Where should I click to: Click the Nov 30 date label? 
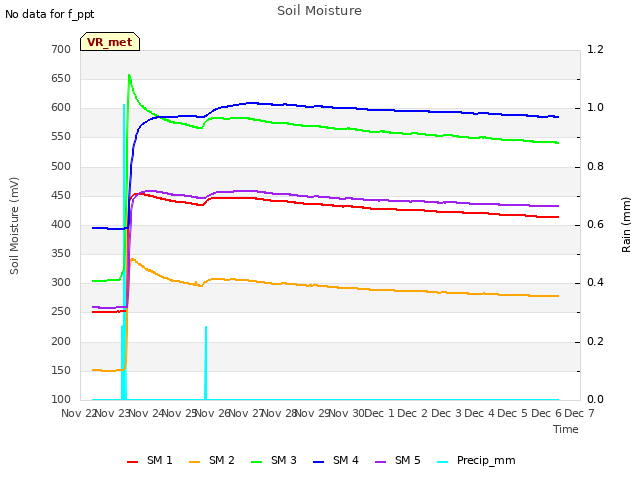click(x=347, y=413)
